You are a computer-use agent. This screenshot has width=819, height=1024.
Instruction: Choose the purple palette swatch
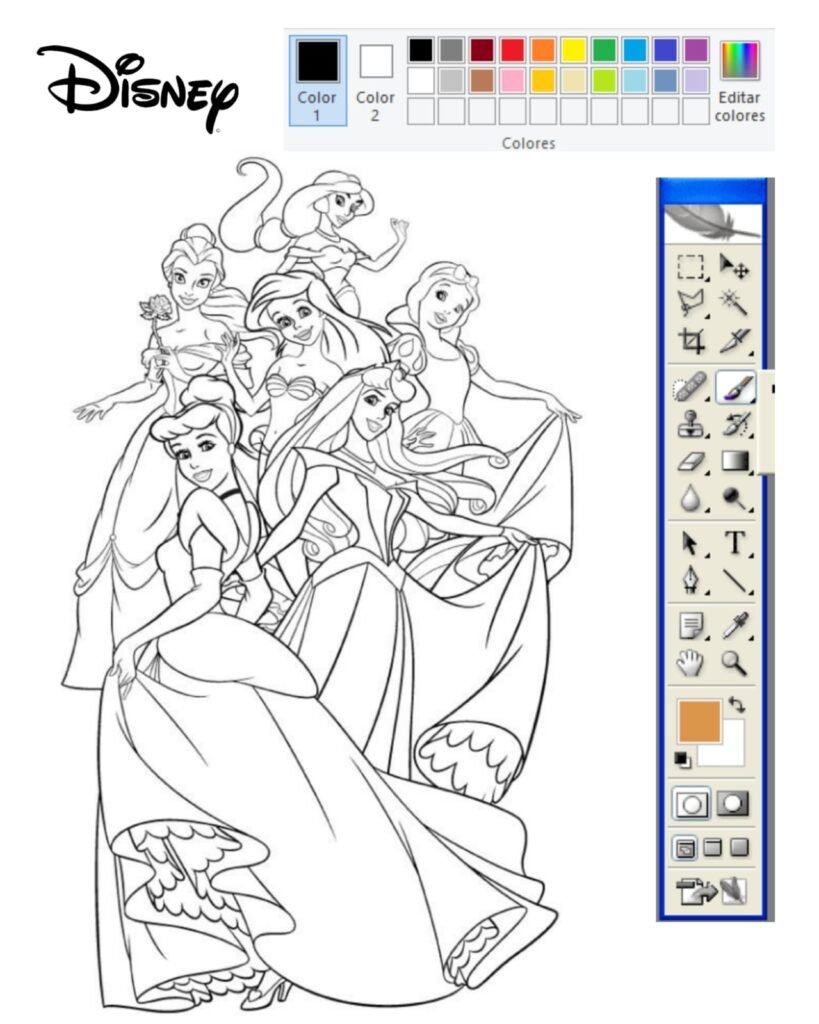[696, 50]
